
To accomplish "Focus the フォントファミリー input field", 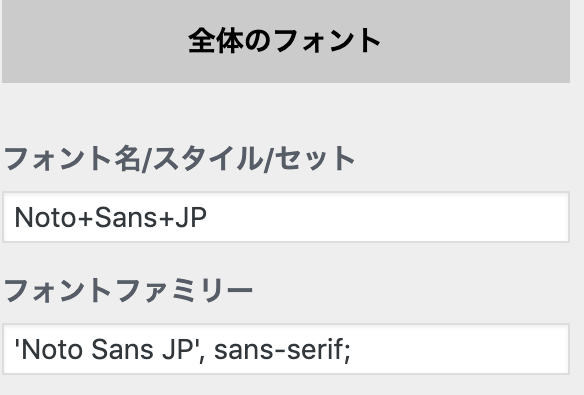I will (286, 349).
